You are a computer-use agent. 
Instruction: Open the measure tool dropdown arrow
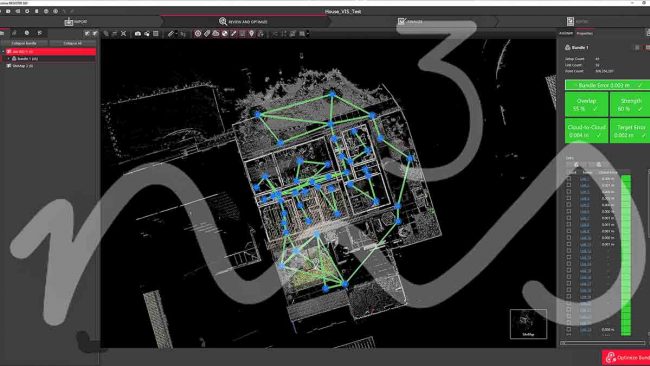[176, 34]
